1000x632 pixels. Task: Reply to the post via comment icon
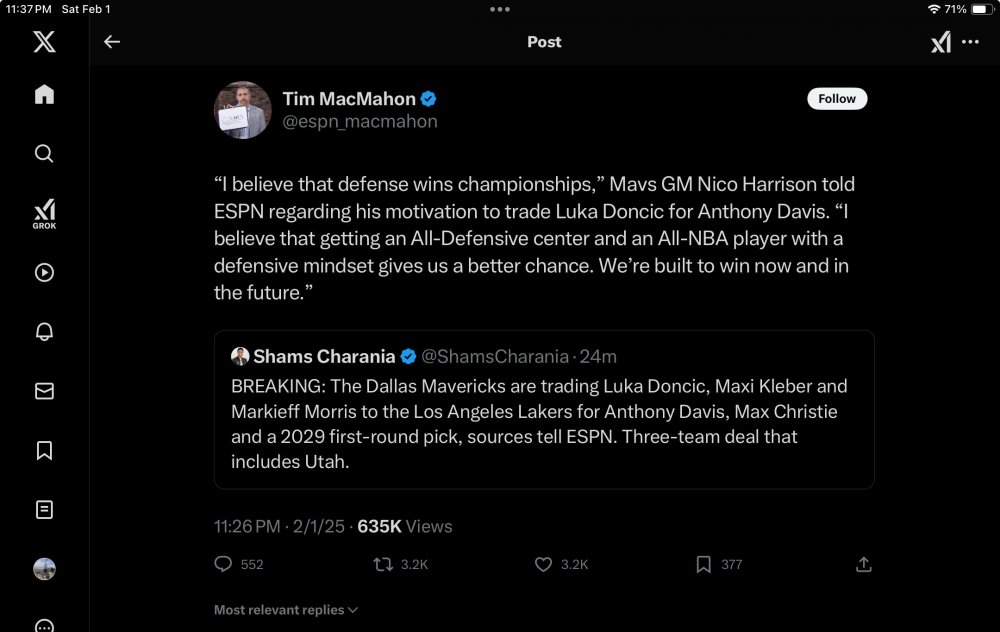pos(223,564)
